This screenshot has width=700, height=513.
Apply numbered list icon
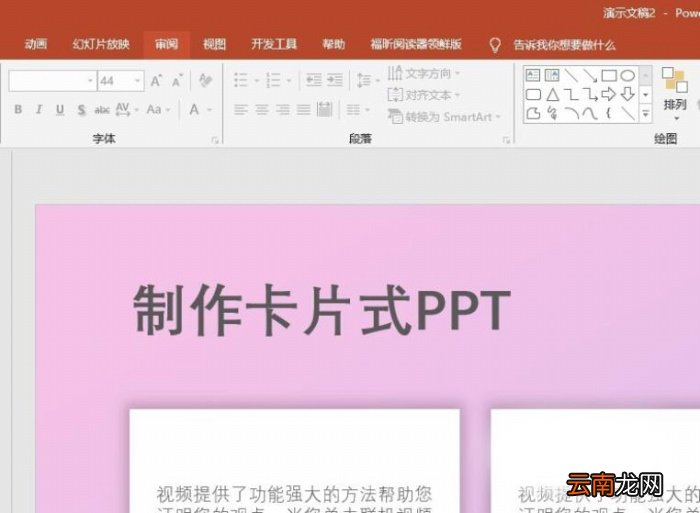pyautogui.click(x=273, y=81)
